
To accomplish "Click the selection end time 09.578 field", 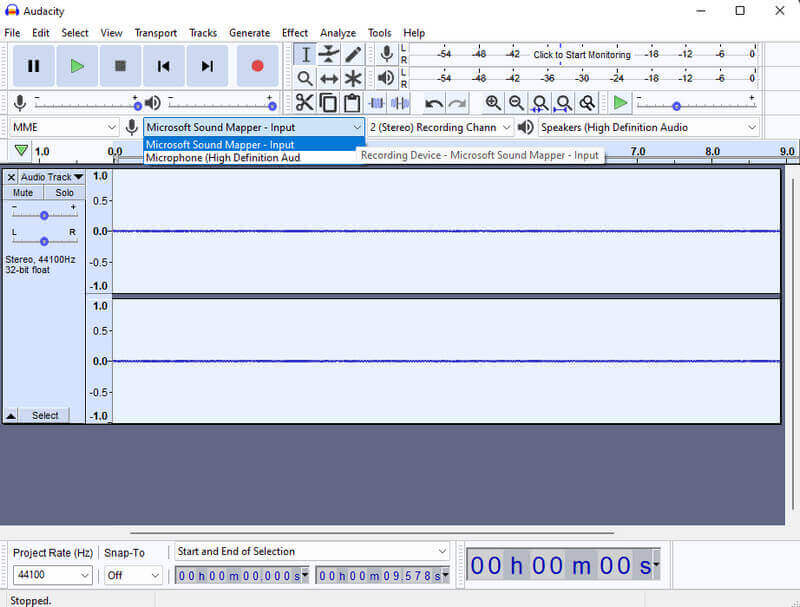I will click(382, 576).
